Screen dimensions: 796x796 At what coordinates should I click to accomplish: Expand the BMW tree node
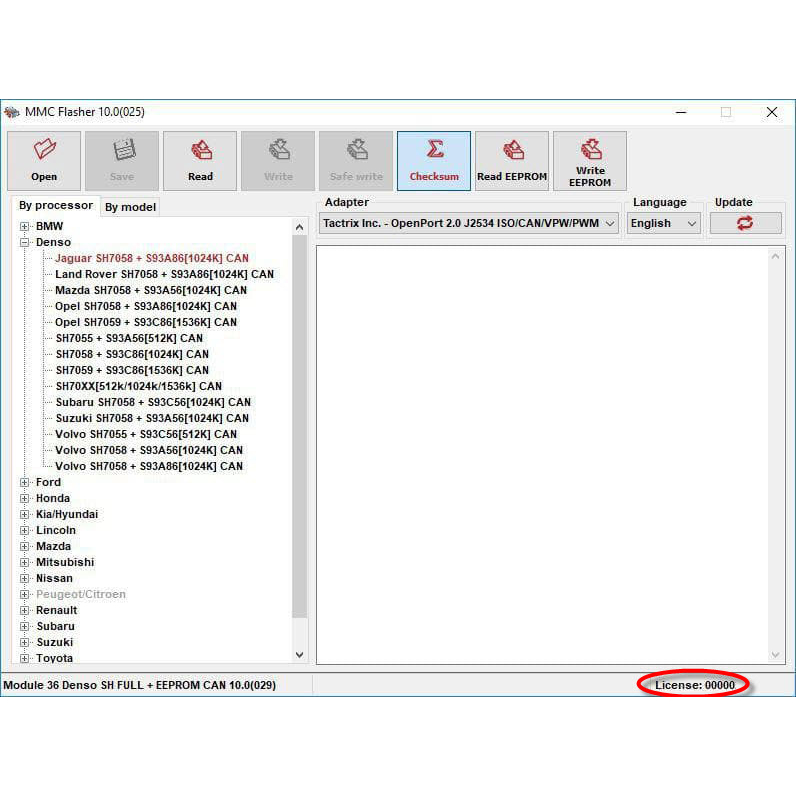[x=24, y=226]
